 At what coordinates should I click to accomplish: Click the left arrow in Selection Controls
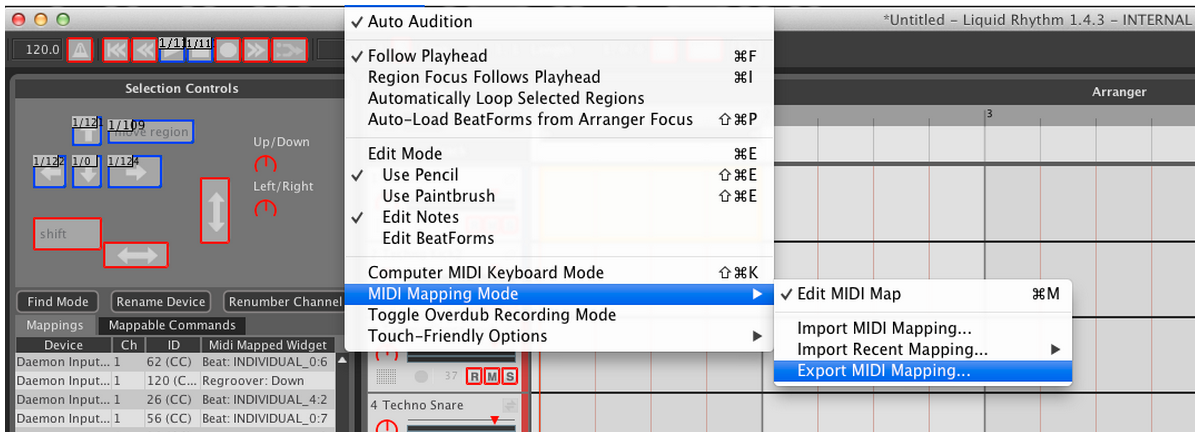pos(49,172)
